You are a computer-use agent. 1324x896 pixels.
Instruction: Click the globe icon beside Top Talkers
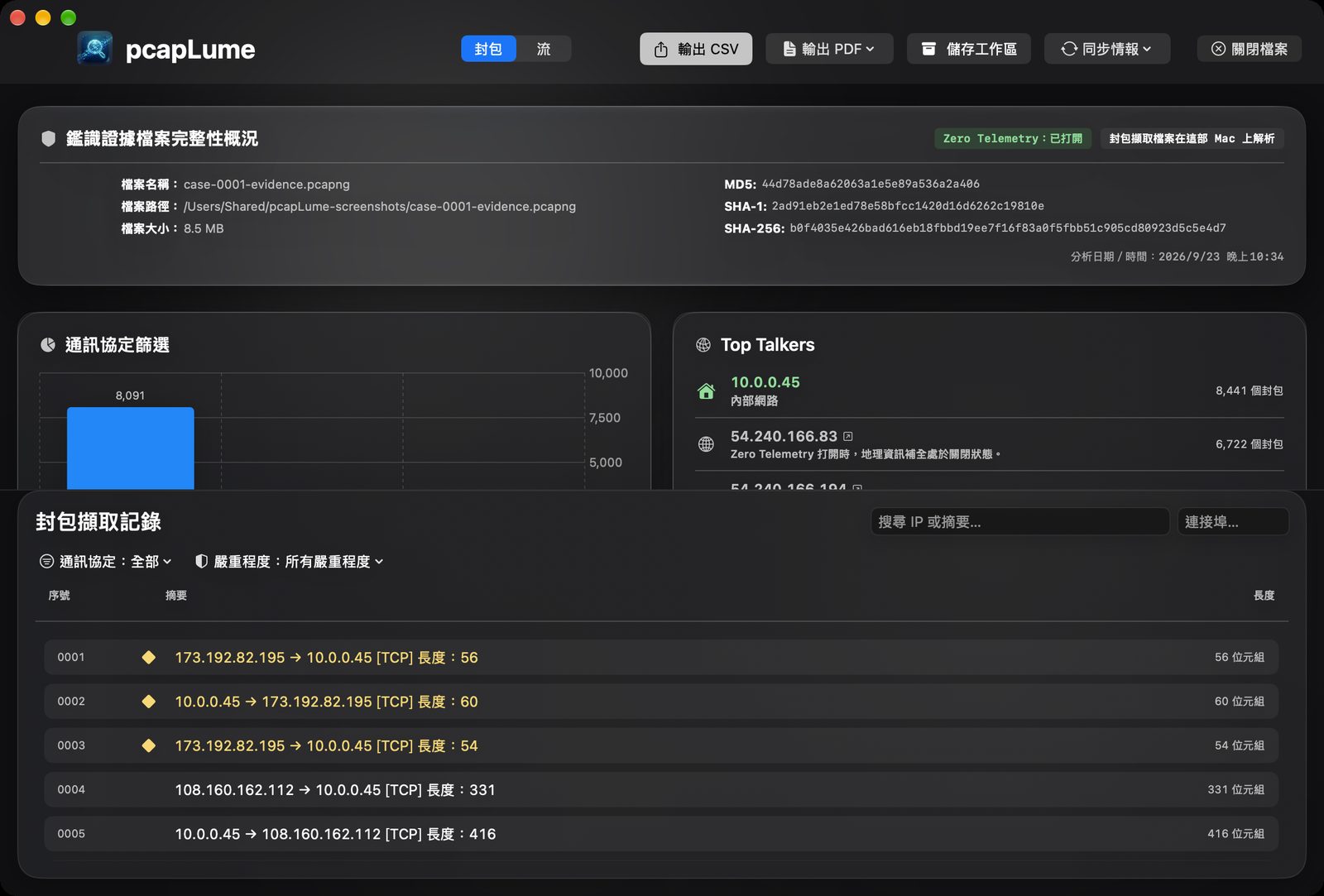(703, 344)
